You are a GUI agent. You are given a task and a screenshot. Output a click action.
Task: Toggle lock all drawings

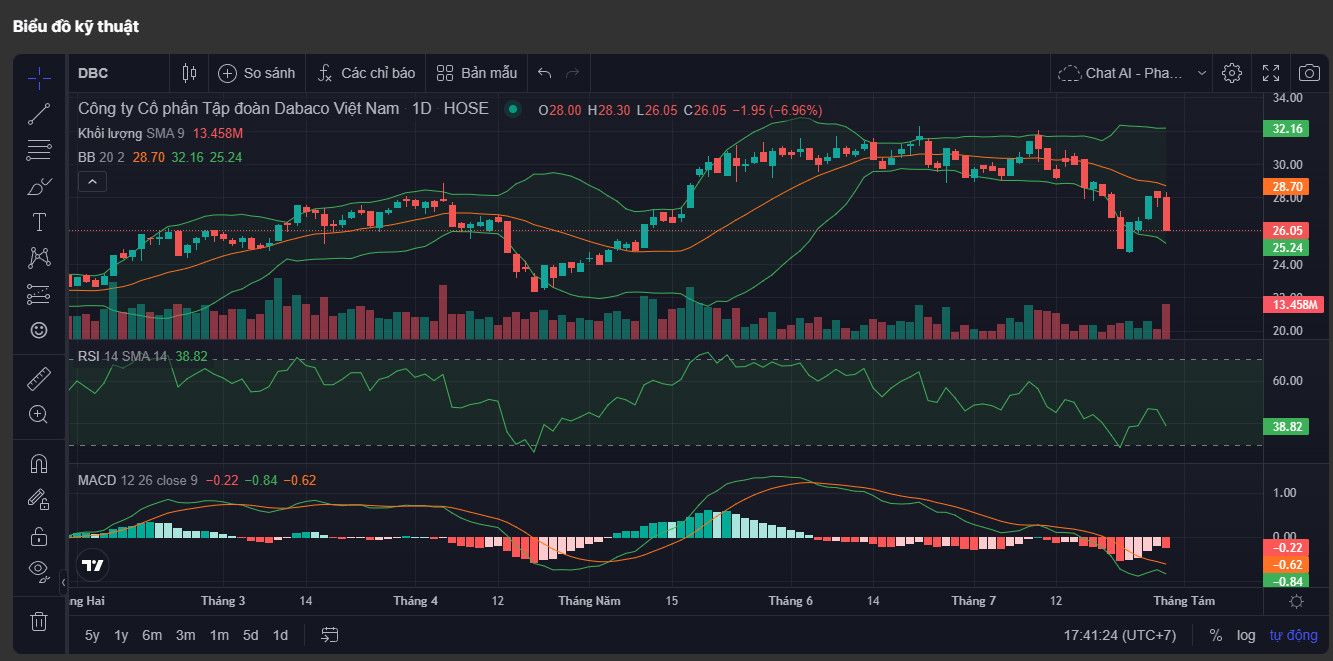(x=39, y=535)
